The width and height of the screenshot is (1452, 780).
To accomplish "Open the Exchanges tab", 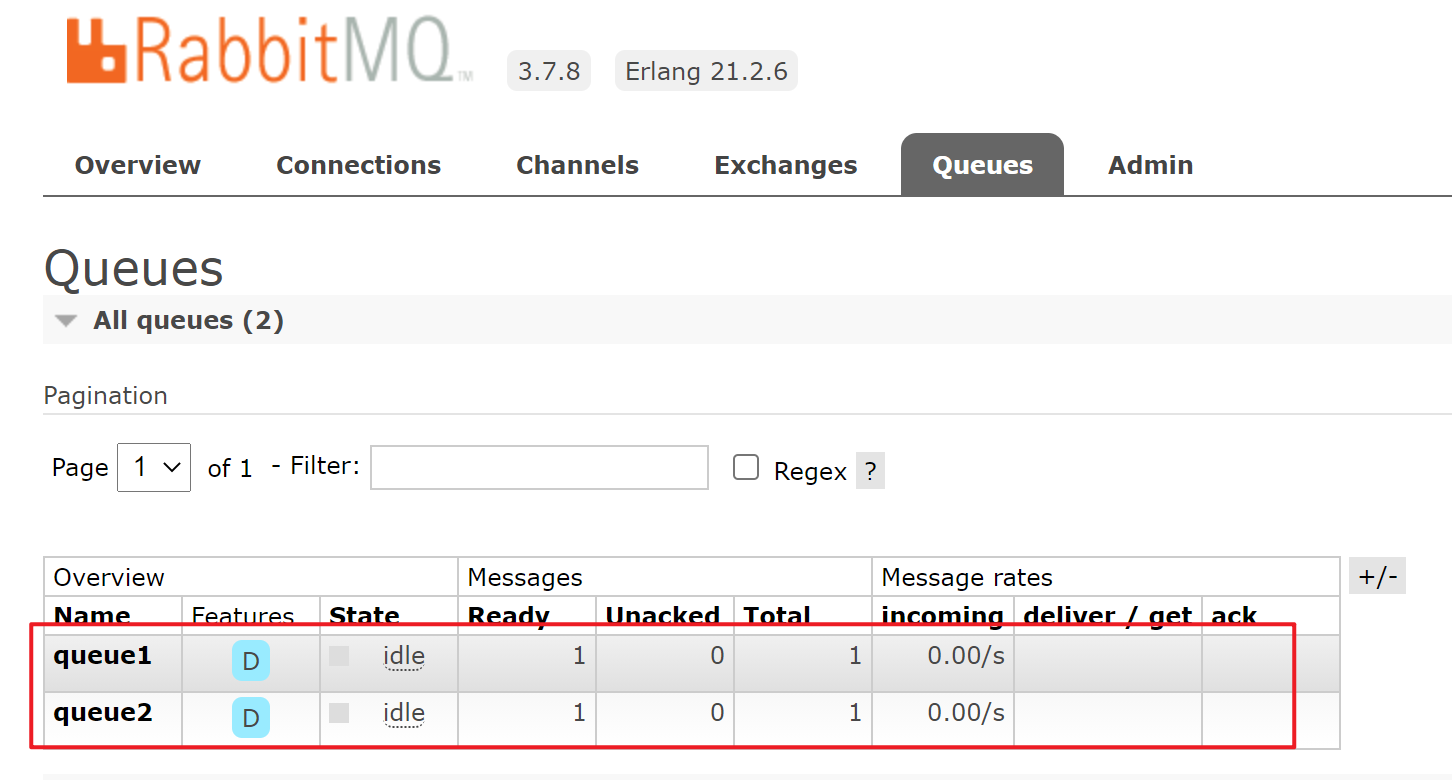I will 785,165.
